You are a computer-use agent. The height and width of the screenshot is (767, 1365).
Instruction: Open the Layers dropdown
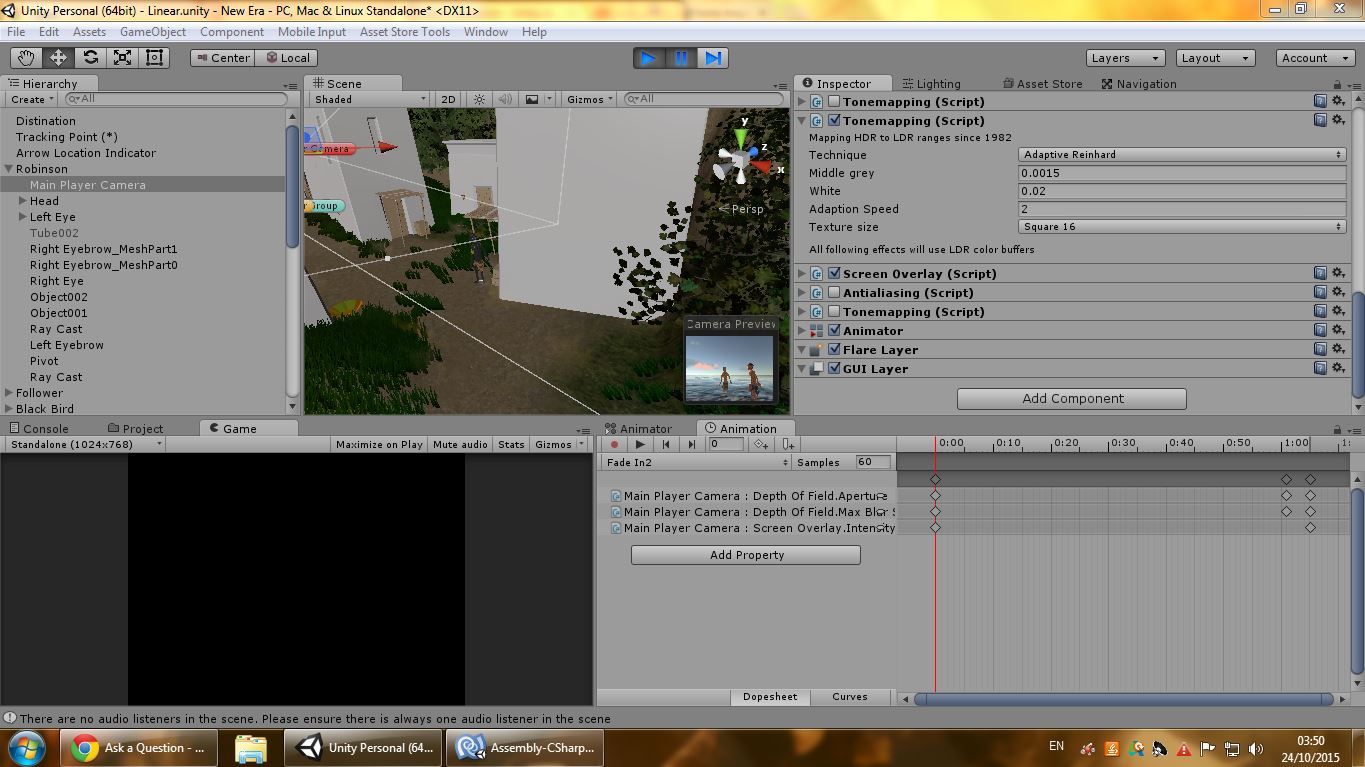(x=1125, y=58)
